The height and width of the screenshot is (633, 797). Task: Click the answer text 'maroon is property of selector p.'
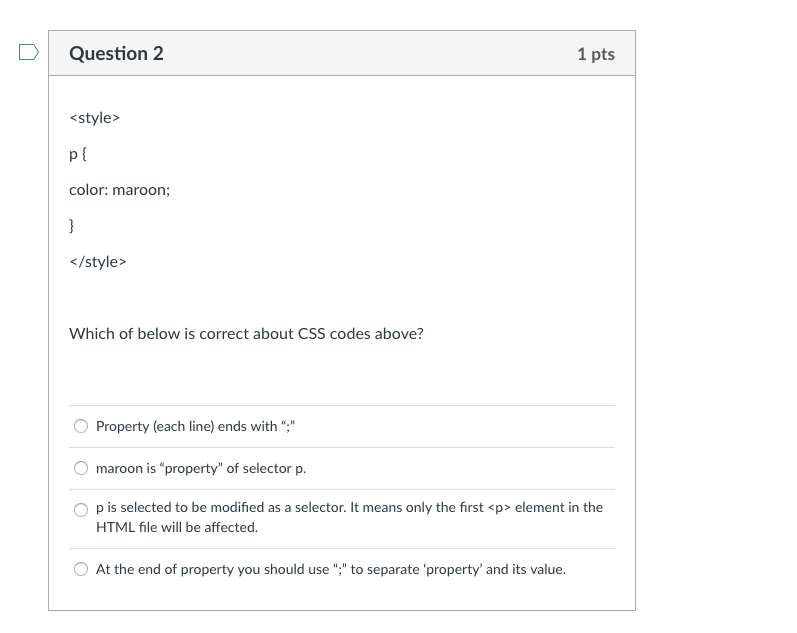pos(201,468)
